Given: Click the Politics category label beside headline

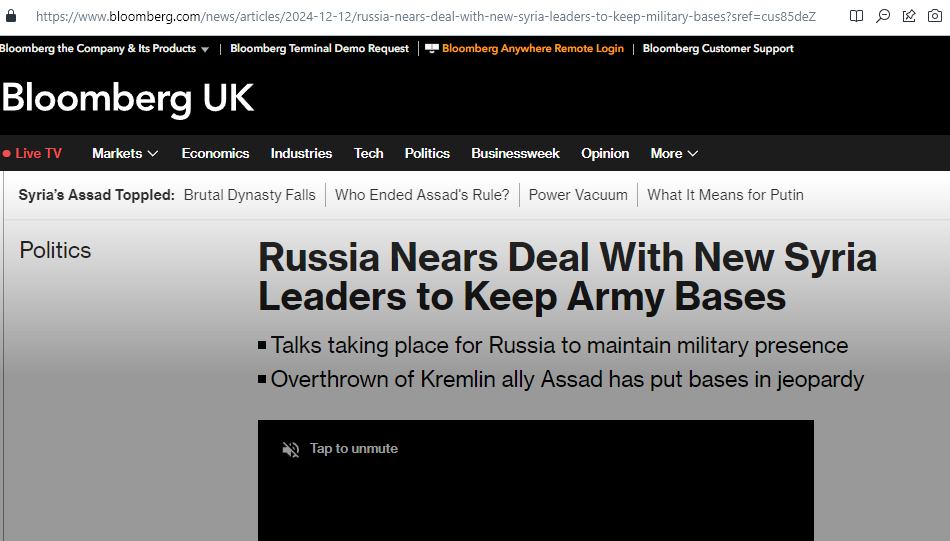Looking at the screenshot, I should tap(55, 250).
